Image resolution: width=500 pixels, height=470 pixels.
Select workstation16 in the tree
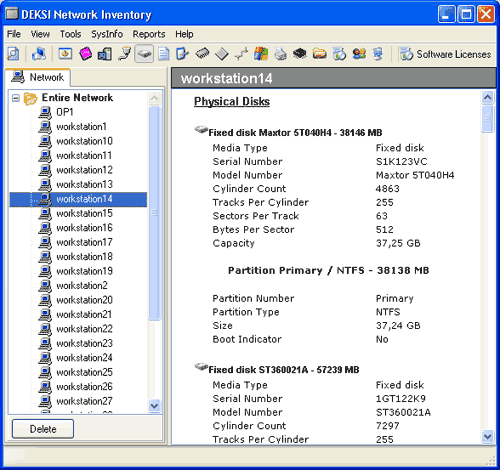[84, 228]
